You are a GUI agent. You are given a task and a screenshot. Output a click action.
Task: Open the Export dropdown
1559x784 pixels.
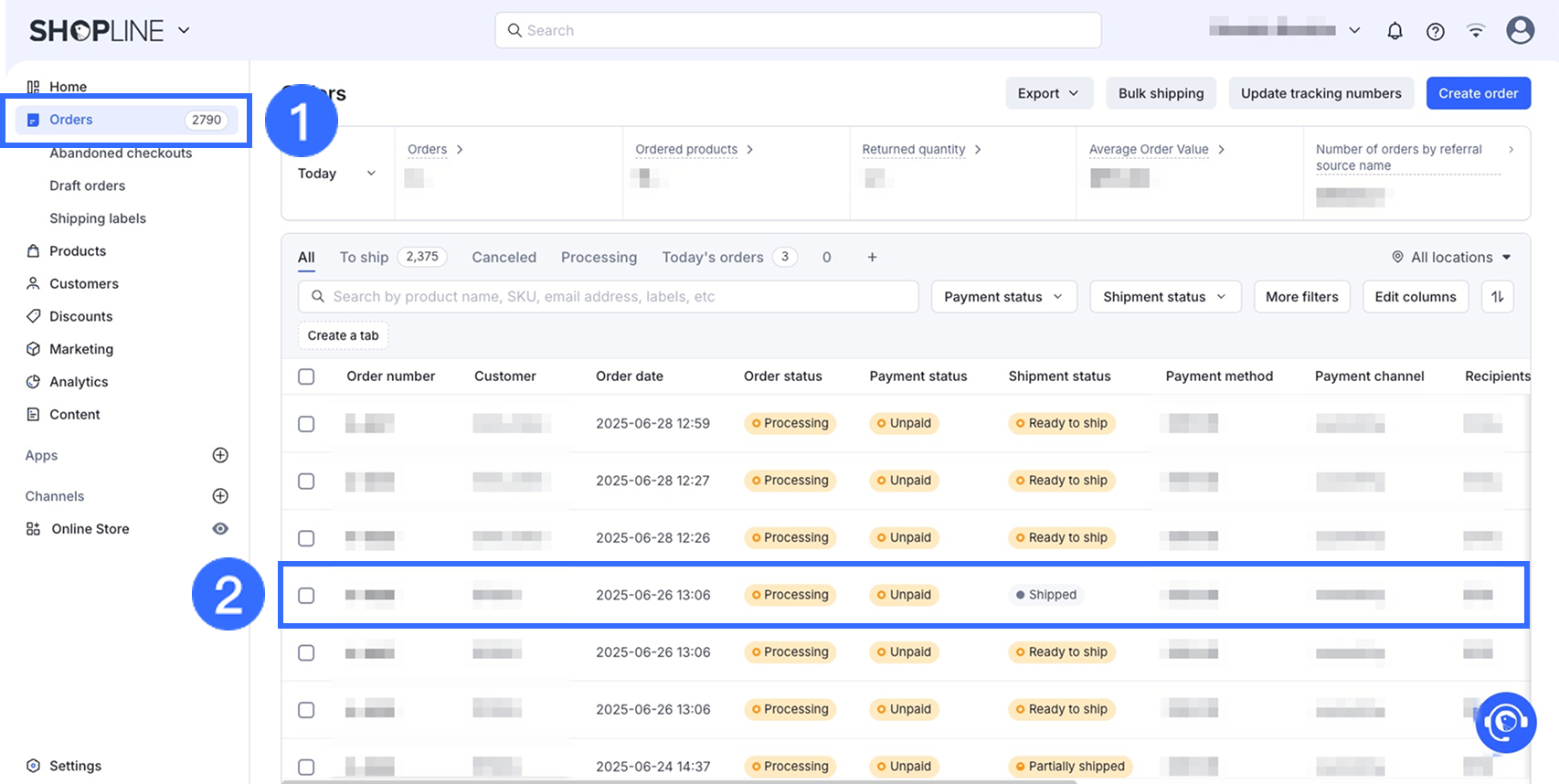1048,93
